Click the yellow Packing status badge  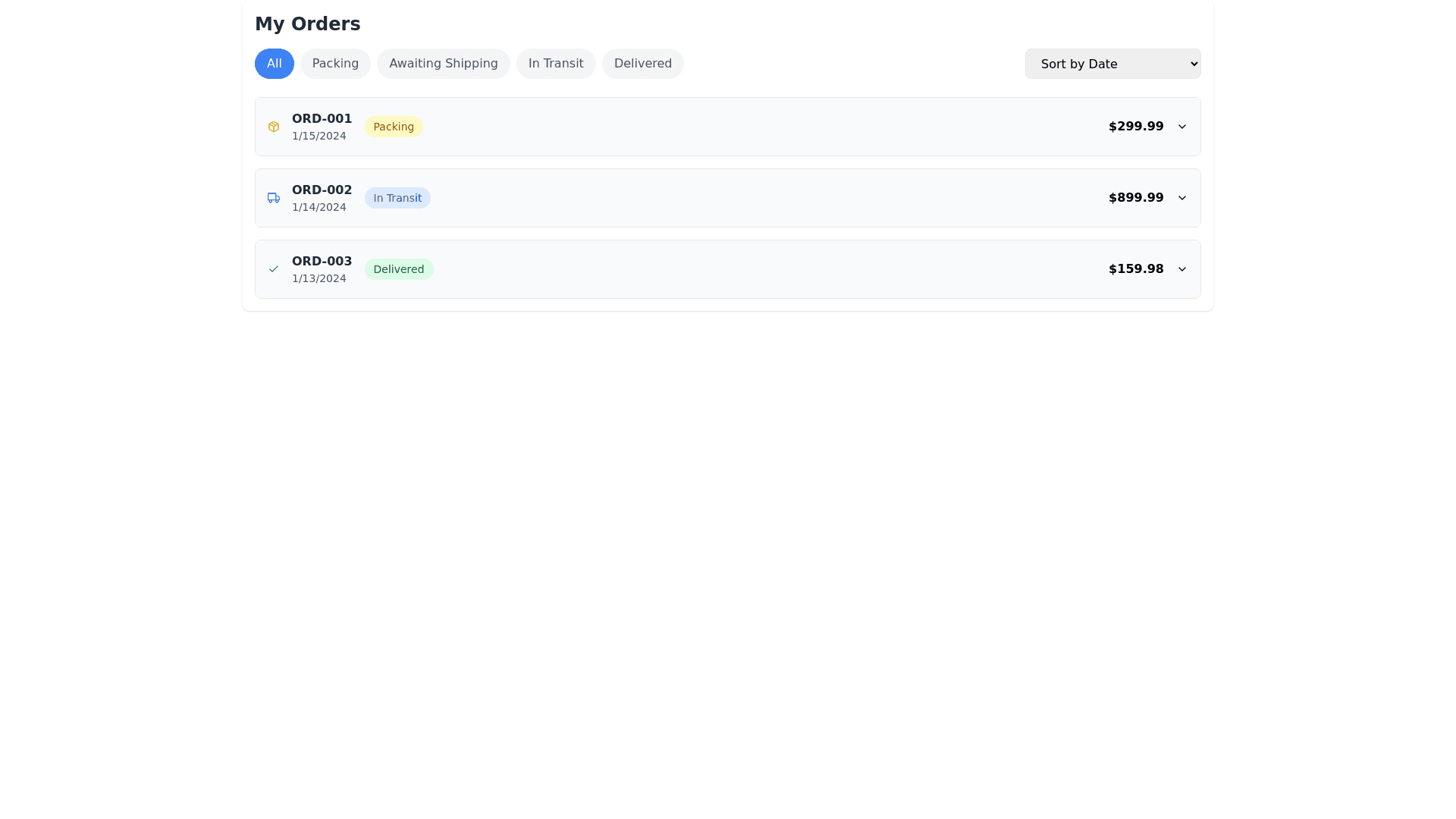(x=394, y=127)
